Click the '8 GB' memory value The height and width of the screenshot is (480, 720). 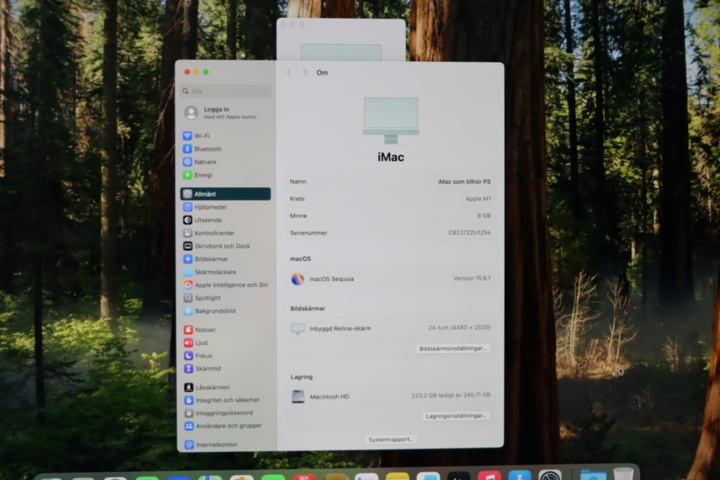484,215
